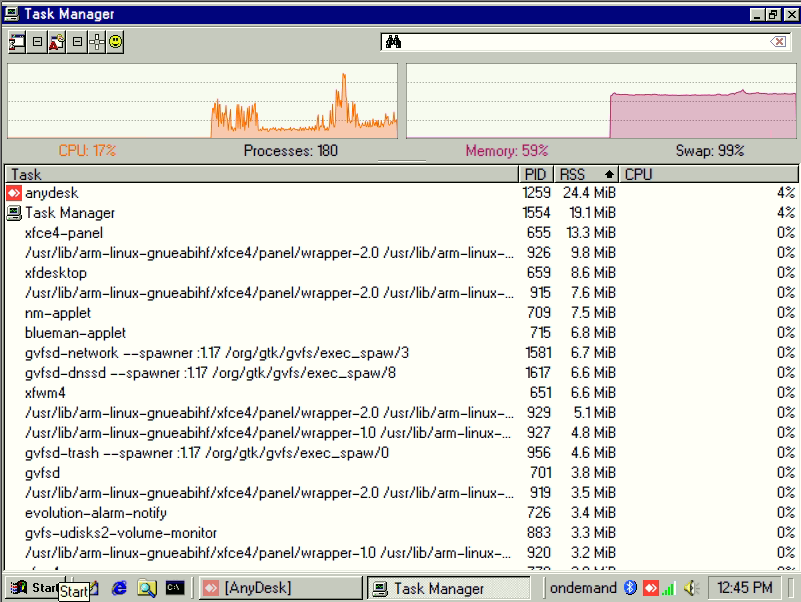Select the nm-applet process

tap(402, 313)
